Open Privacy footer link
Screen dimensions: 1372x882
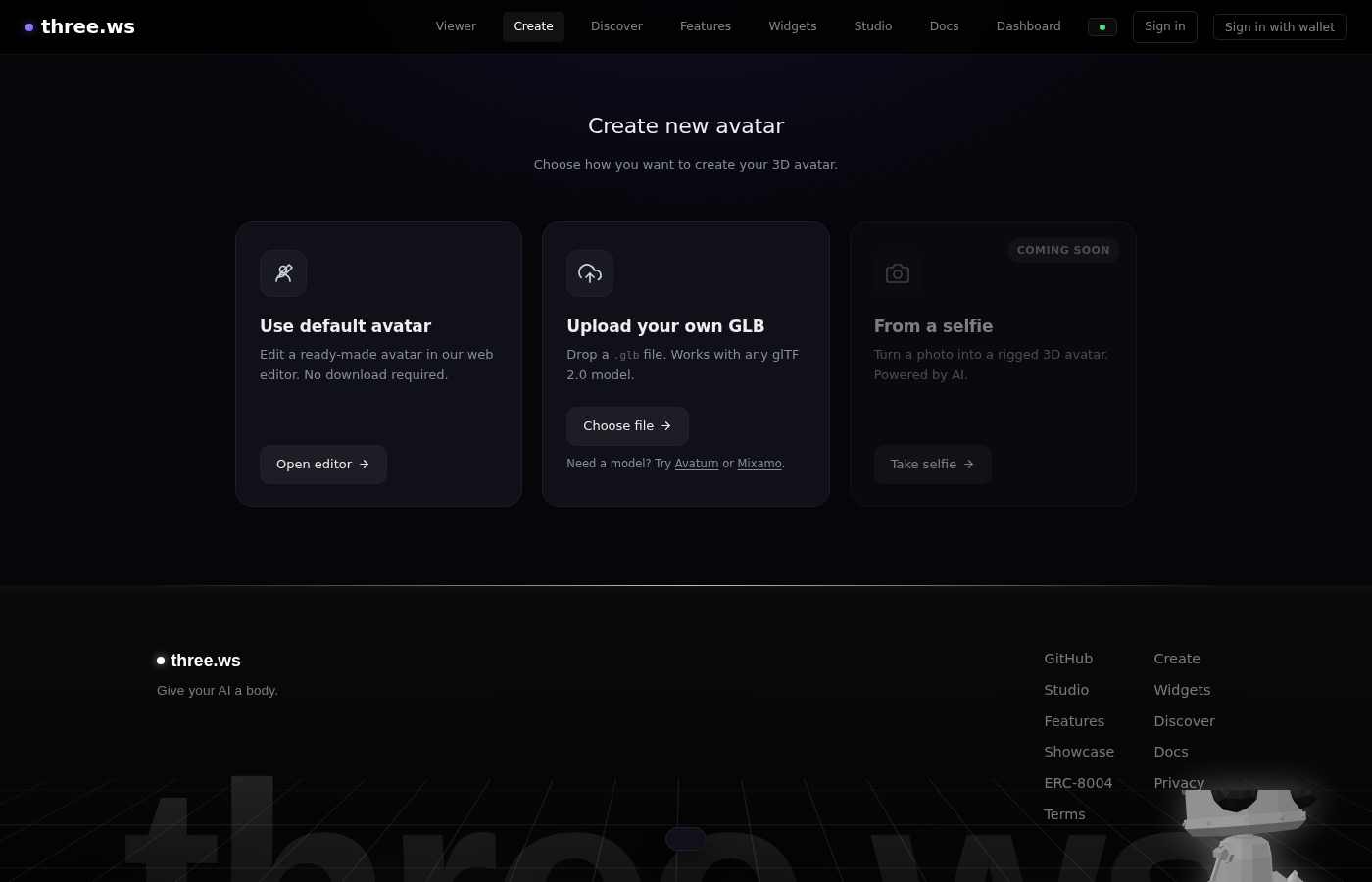(x=1179, y=783)
